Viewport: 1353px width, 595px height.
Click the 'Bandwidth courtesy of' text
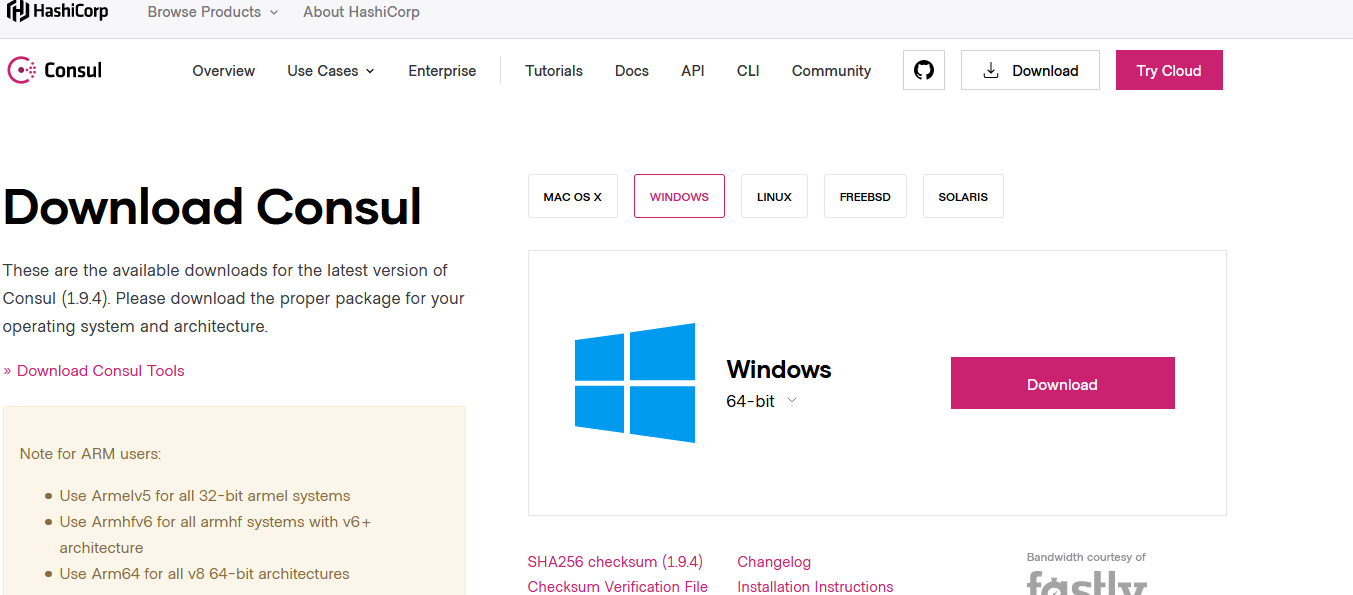point(1086,557)
